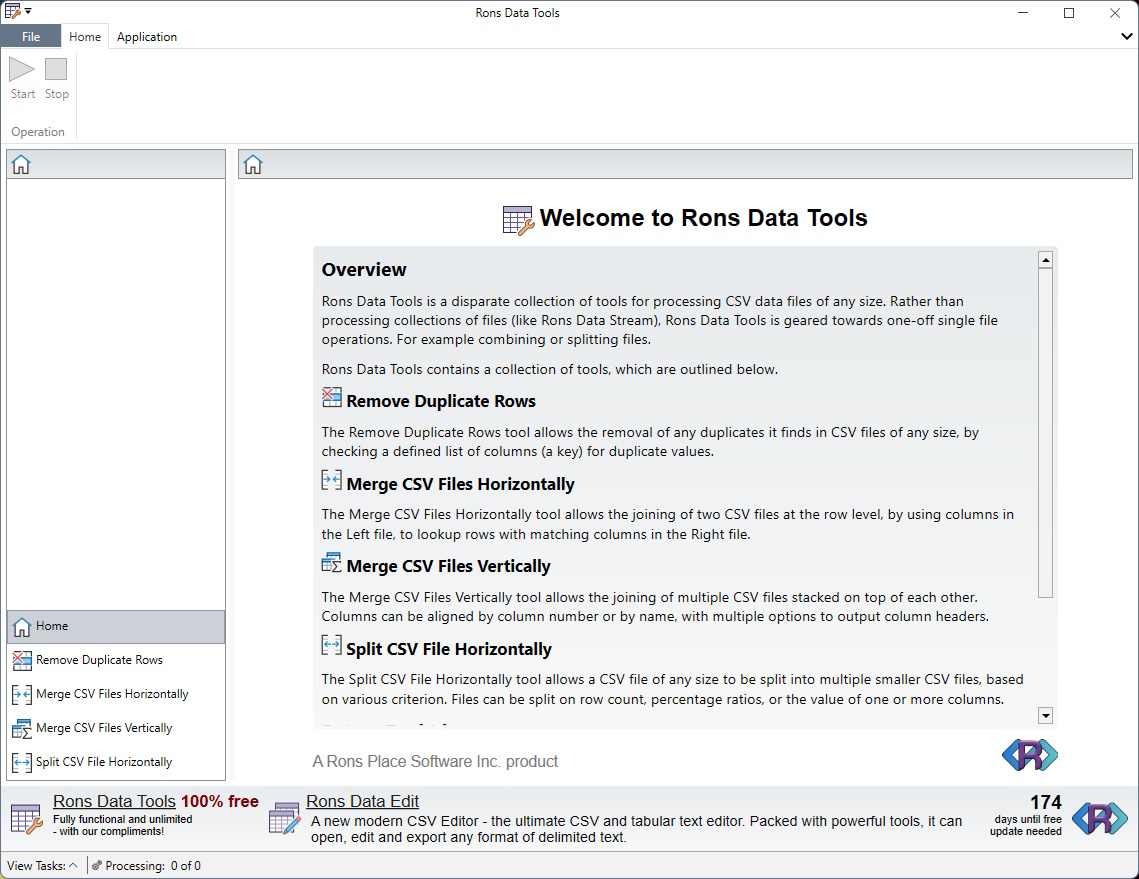Click the home icon in left panel header
Viewport: 1139px width, 879px height.
click(21, 165)
